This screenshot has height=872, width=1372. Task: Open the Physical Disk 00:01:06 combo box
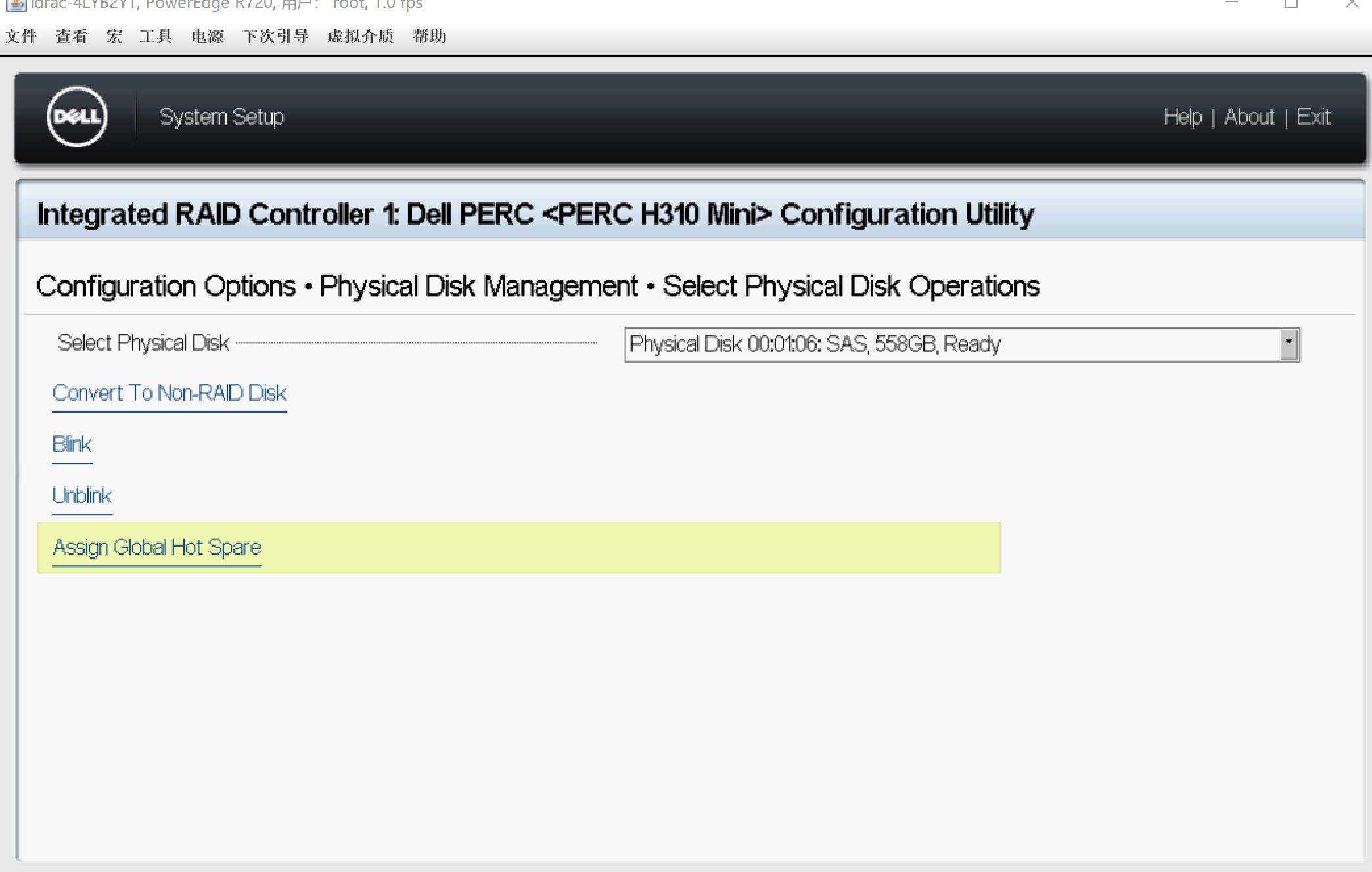coord(953,344)
